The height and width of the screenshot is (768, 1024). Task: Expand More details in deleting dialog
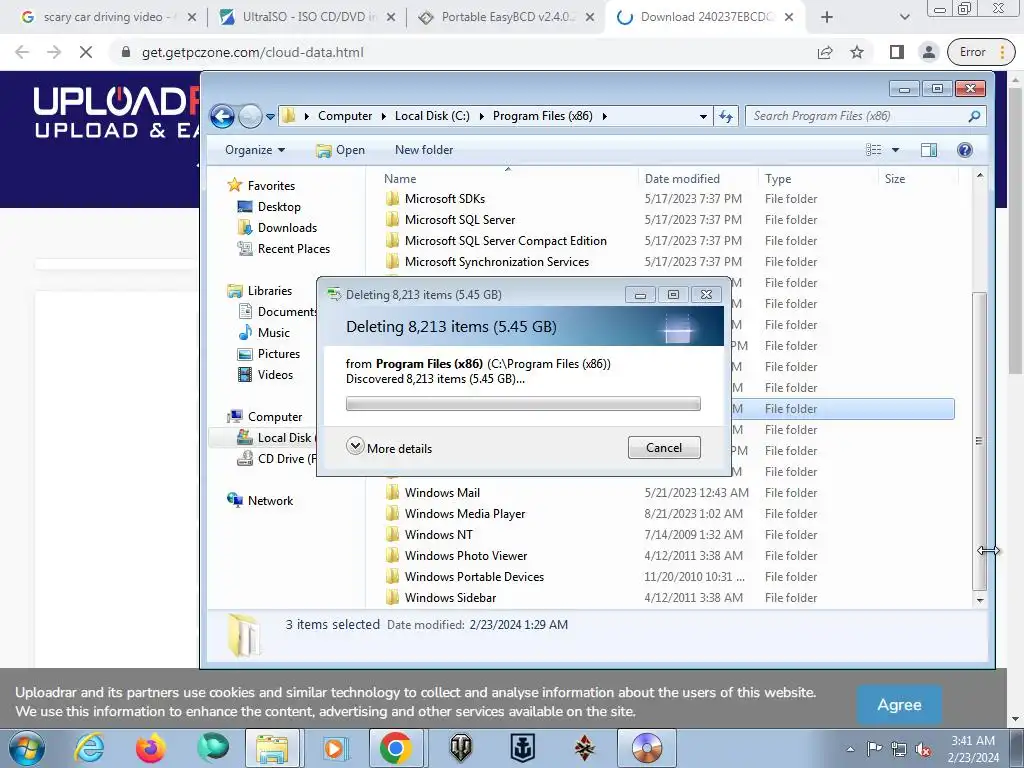(389, 448)
